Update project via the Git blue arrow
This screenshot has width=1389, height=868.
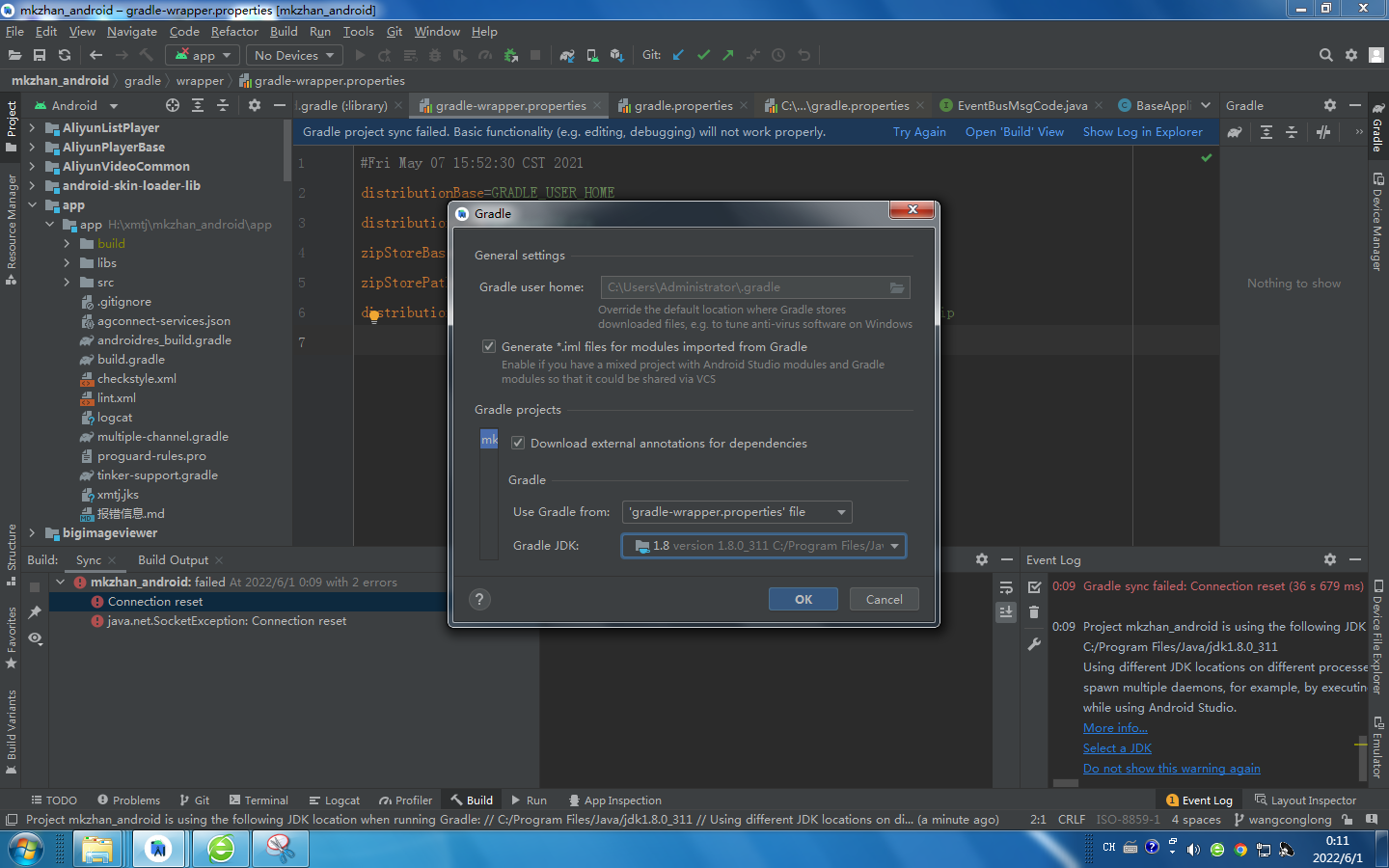click(678, 55)
